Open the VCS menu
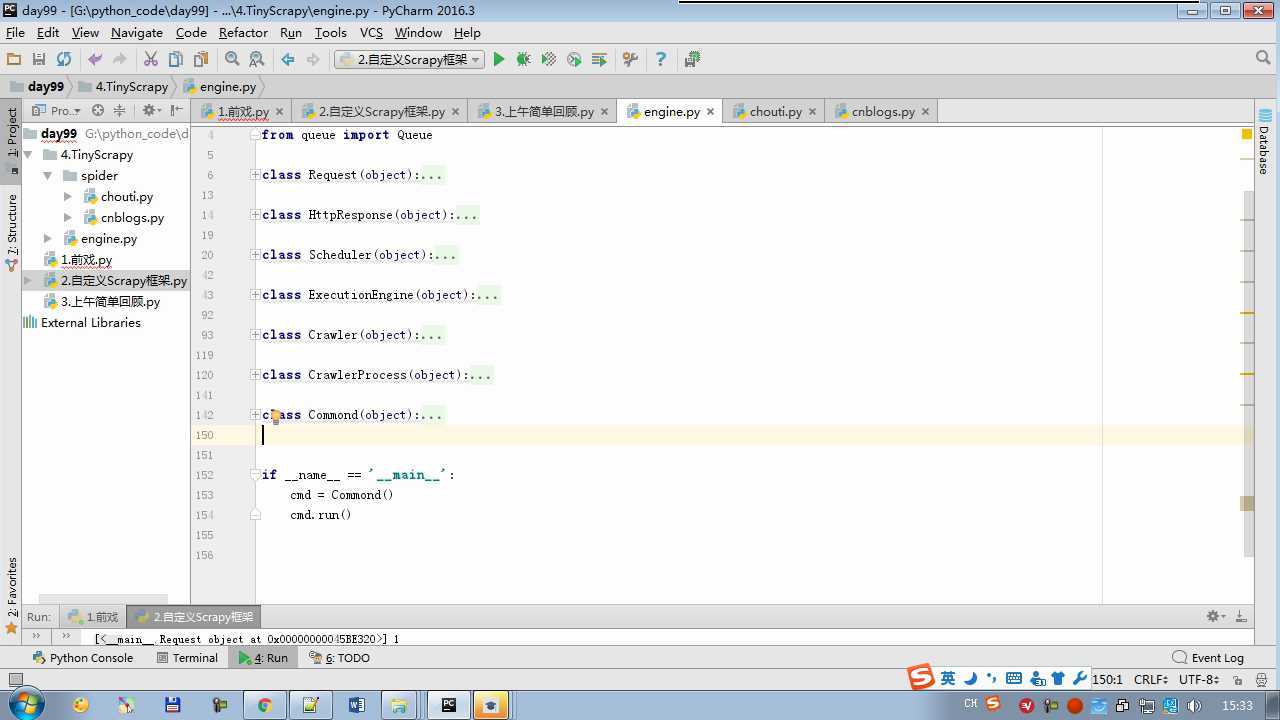1280x720 pixels. 371,33
